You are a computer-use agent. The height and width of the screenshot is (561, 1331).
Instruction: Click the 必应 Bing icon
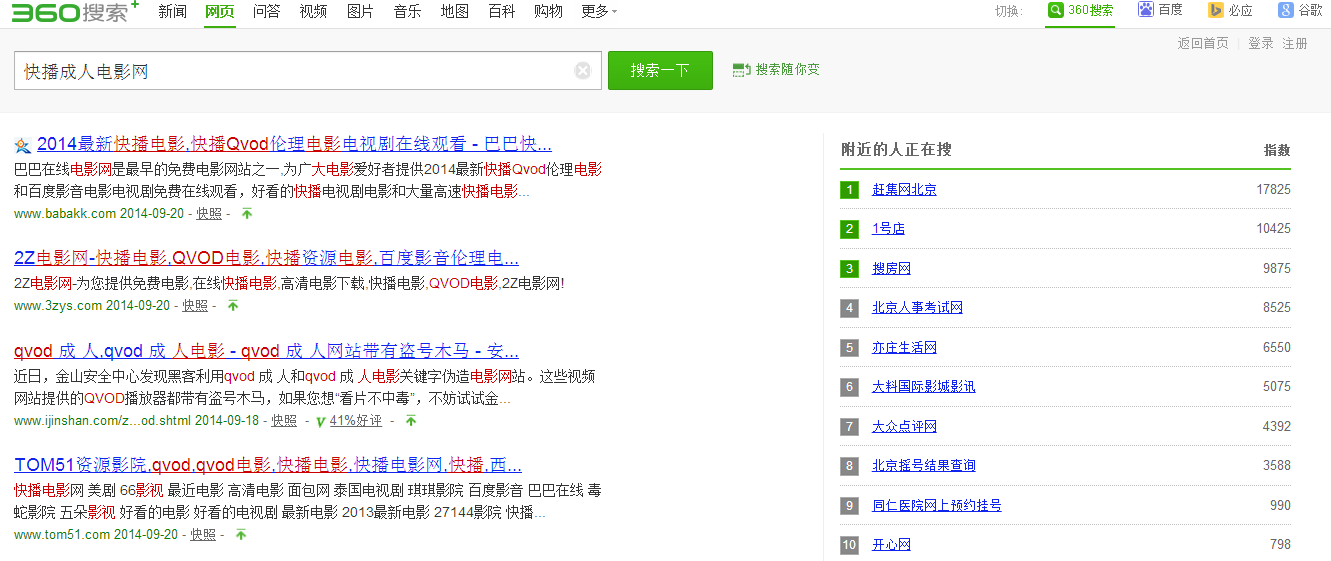pyautogui.click(x=1215, y=10)
